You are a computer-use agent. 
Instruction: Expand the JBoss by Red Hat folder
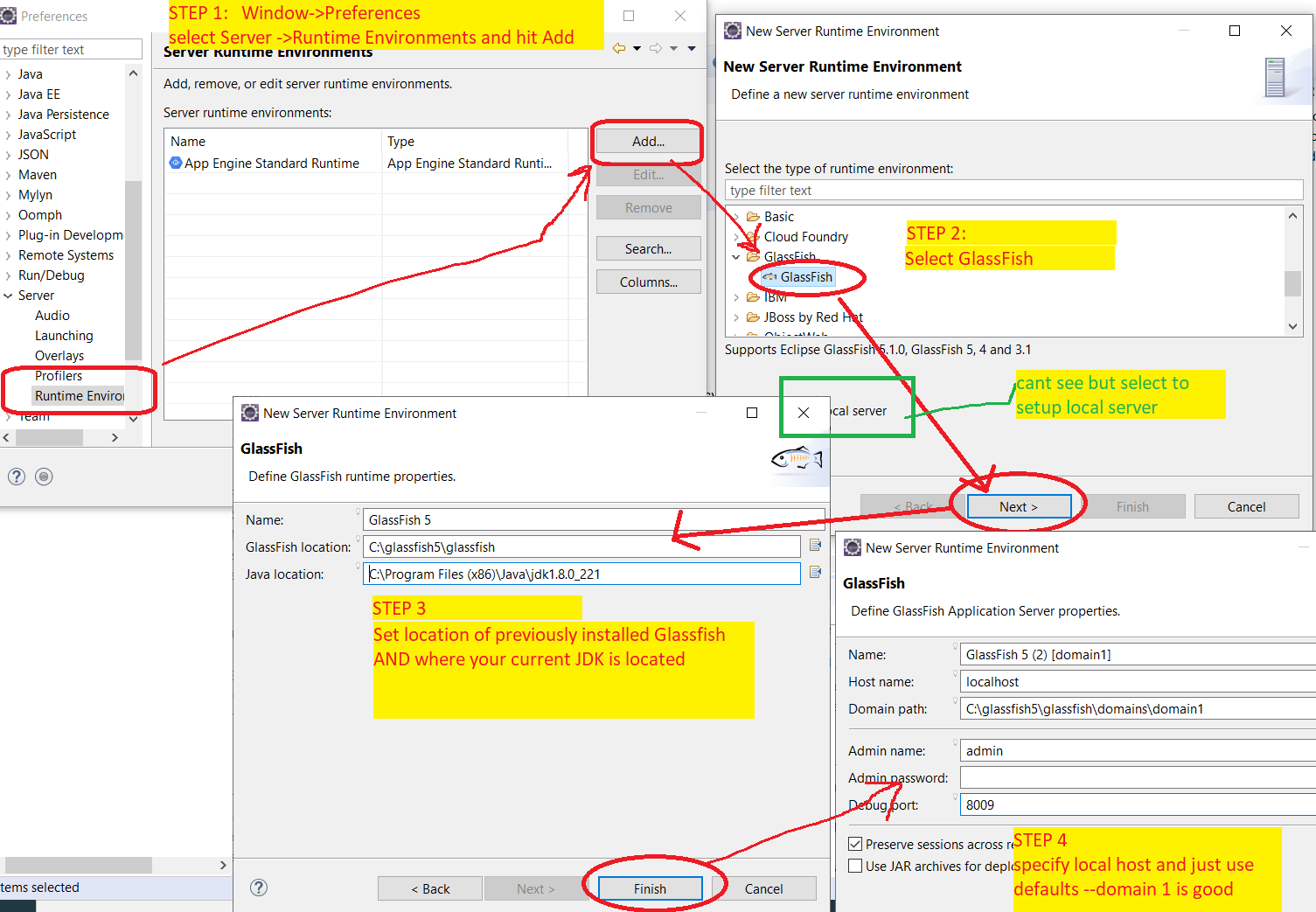pyautogui.click(x=736, y=317)
